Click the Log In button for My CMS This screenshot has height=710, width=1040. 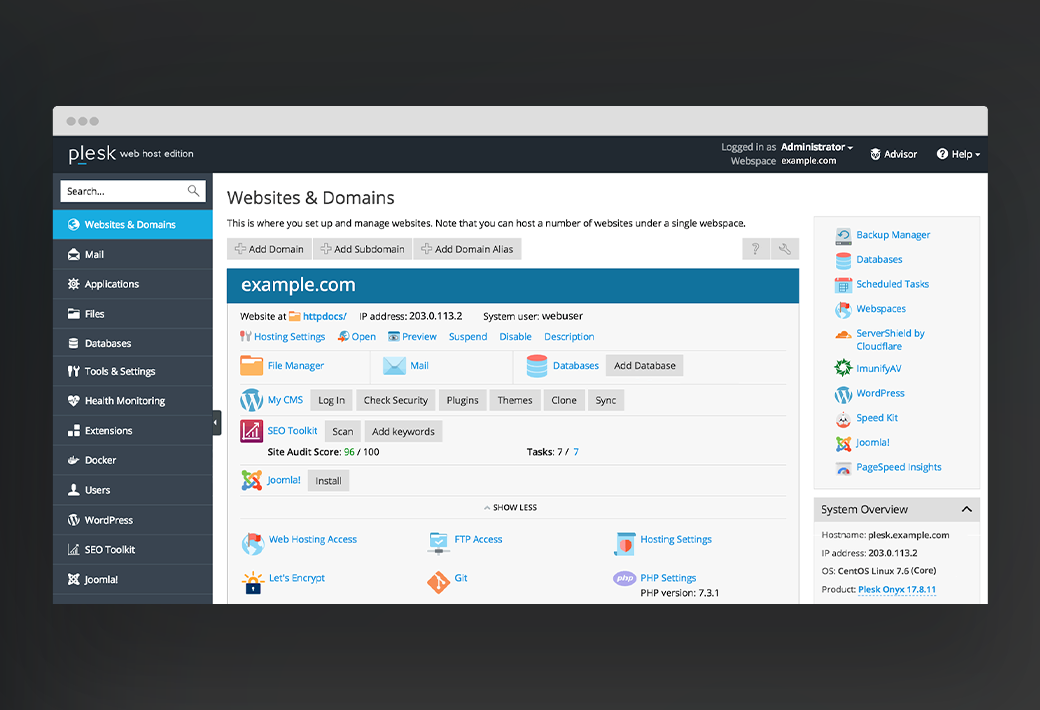pos(332,400)
